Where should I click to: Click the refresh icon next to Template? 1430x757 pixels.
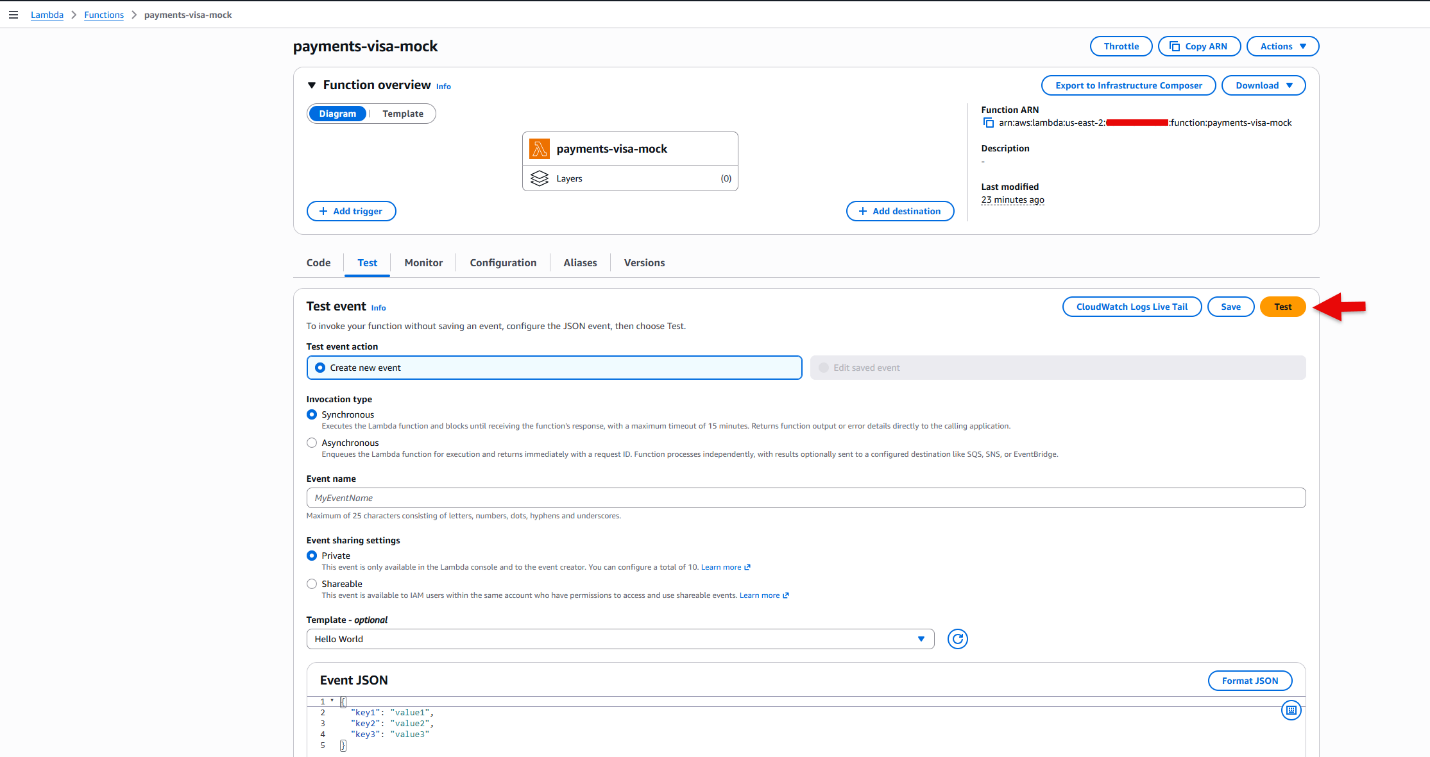click(957, 639)
